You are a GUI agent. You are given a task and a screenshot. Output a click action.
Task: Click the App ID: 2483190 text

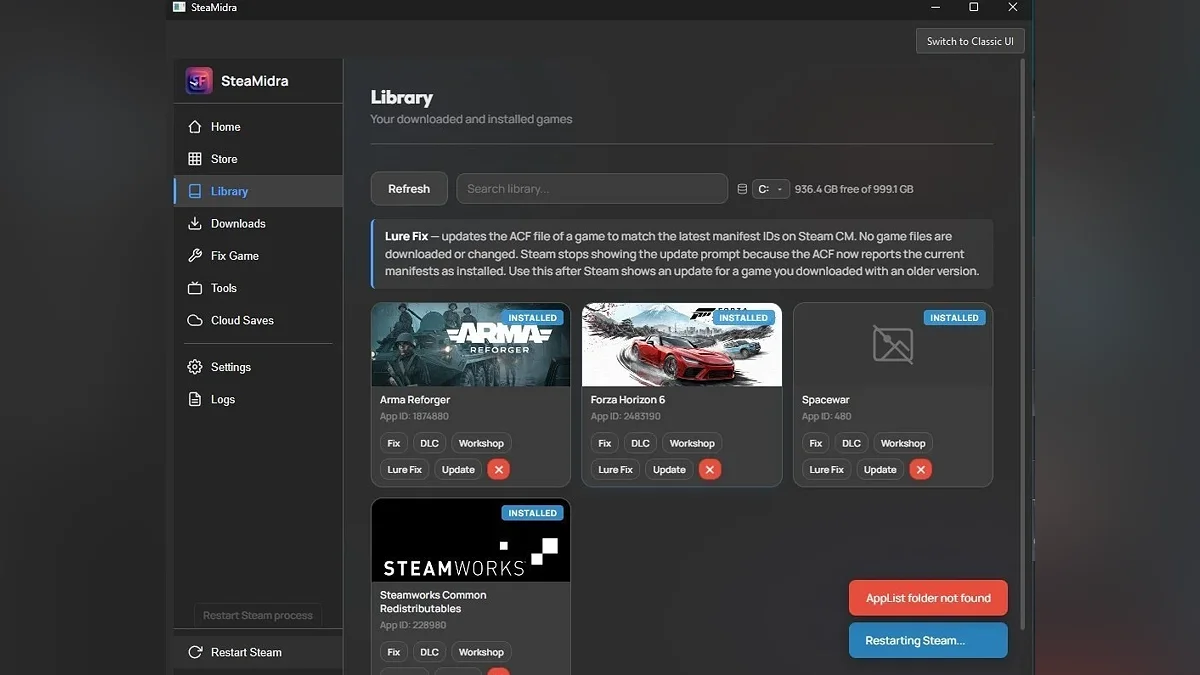pyautogui.click(x=625, y=416)
